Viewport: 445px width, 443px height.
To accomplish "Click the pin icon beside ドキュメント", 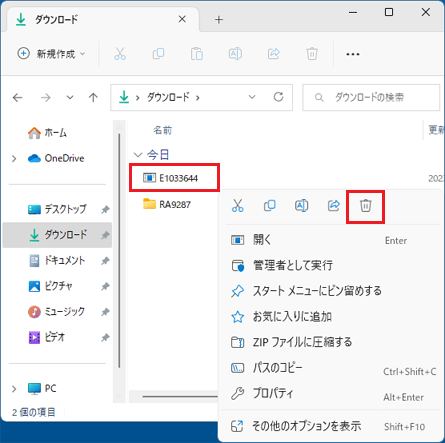I will [x=105, y=261].
